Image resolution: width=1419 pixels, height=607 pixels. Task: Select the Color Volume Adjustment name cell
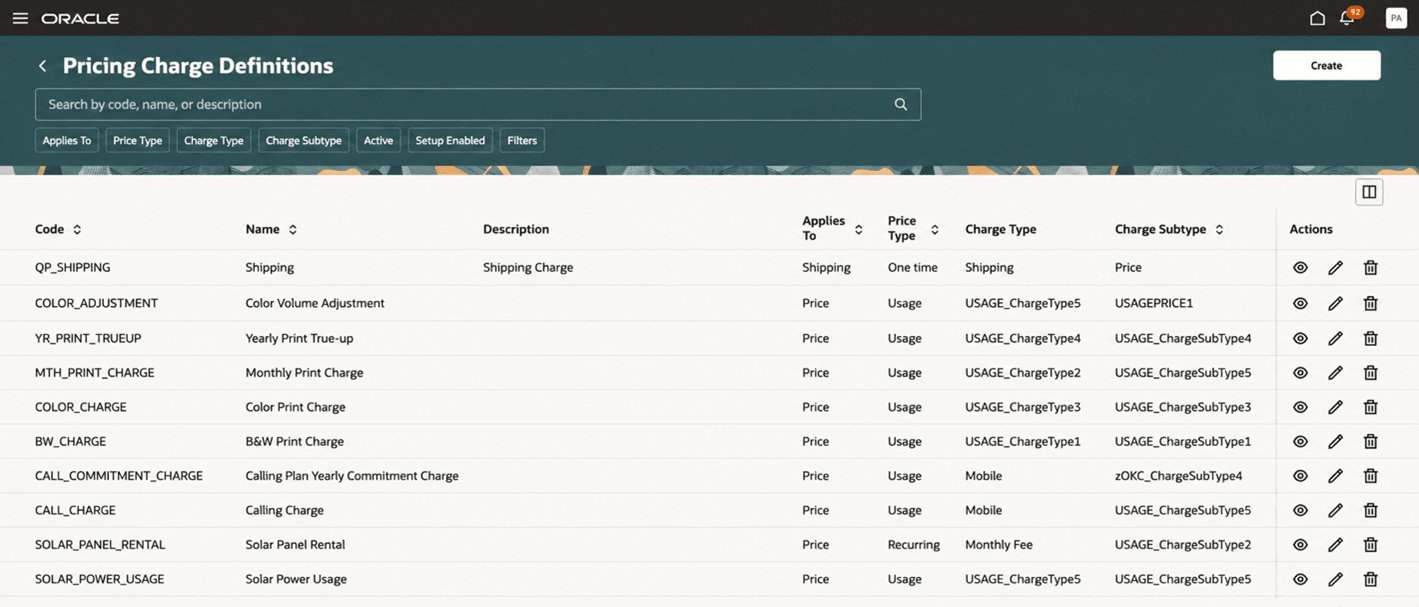pyautogui.click(x=315, y=303)
